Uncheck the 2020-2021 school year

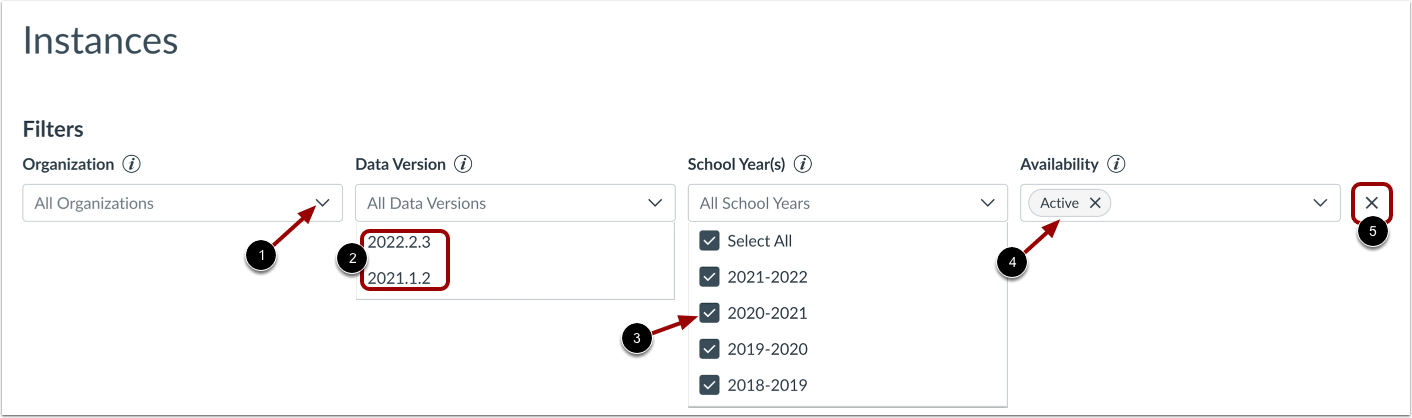click(x=709, y=313)
